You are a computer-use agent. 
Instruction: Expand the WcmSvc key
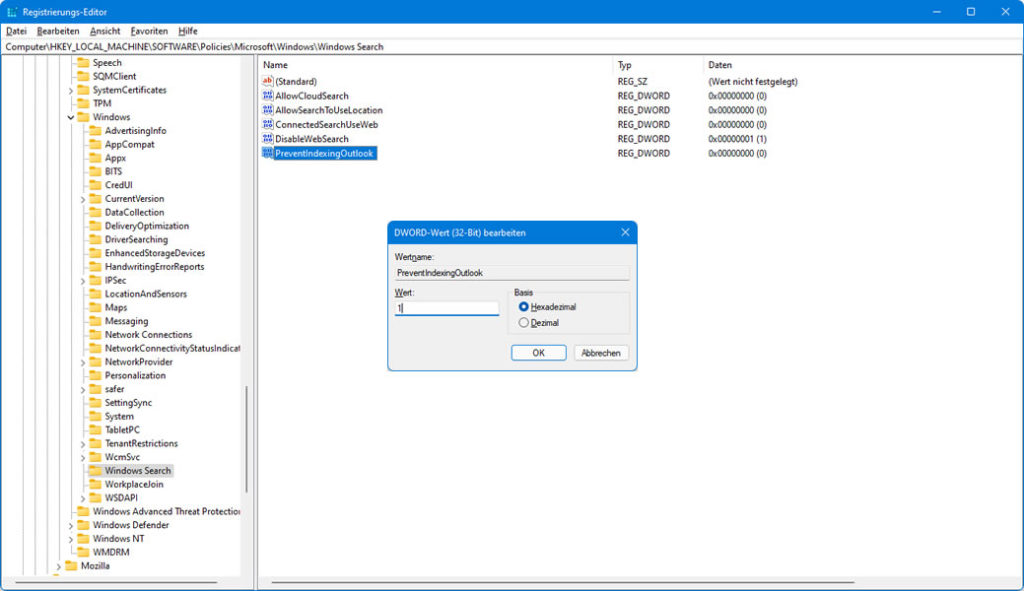point(83,458)
